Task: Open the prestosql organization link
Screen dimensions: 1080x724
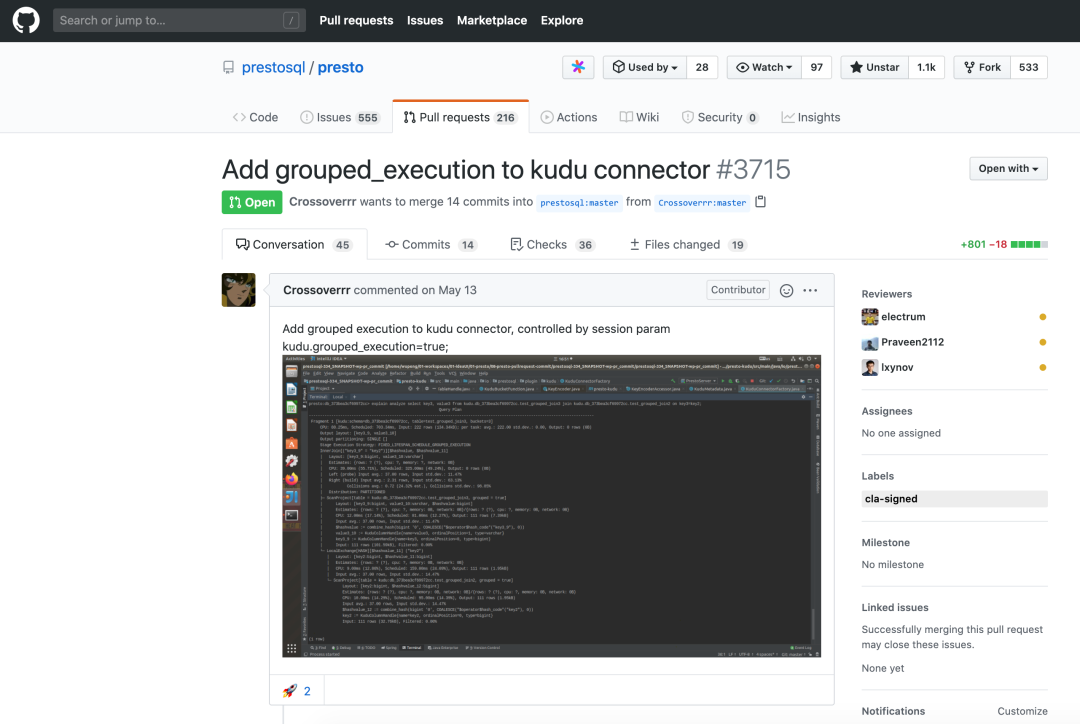Action: pos(273,68)
